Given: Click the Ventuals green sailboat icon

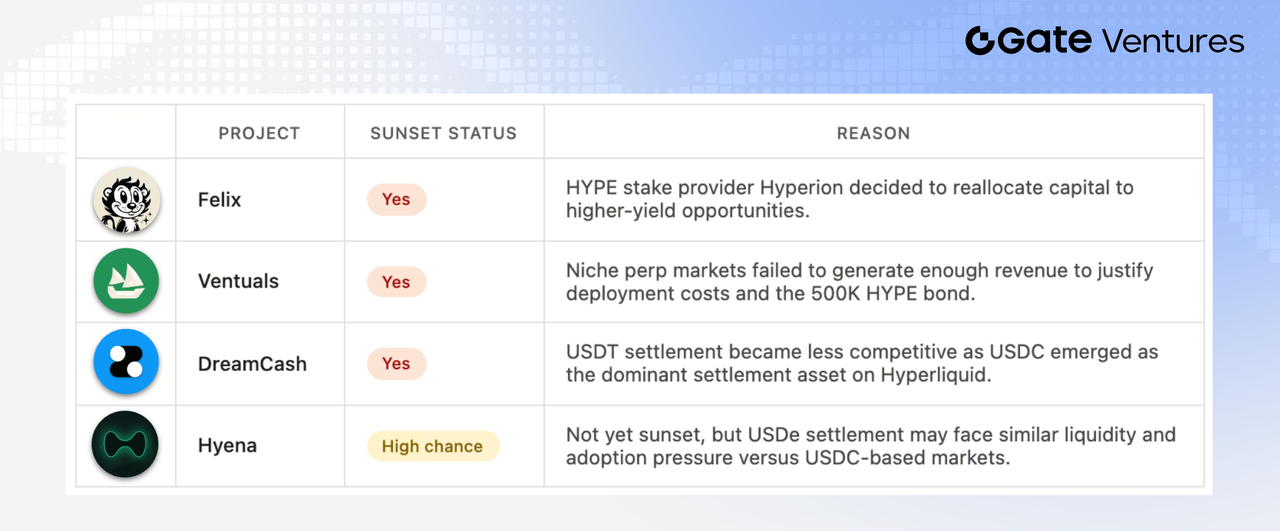Looking at the screenshot, I should [x=126, y=282].
